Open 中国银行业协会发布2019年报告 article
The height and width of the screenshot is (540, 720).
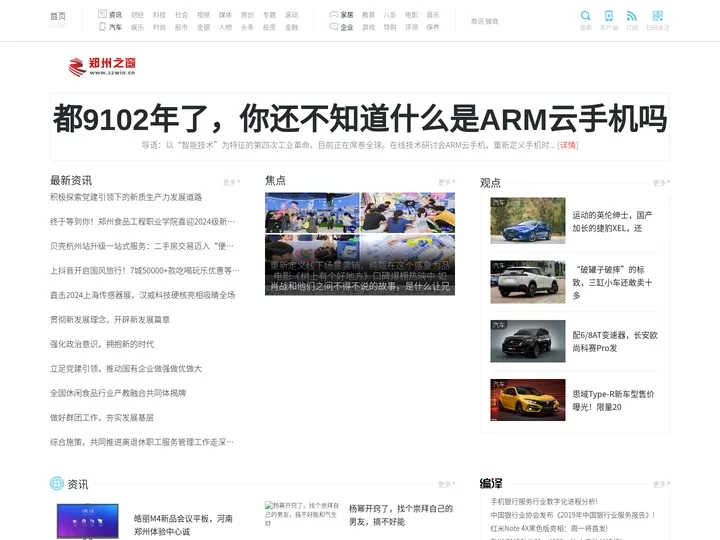[x=573, y=515]
